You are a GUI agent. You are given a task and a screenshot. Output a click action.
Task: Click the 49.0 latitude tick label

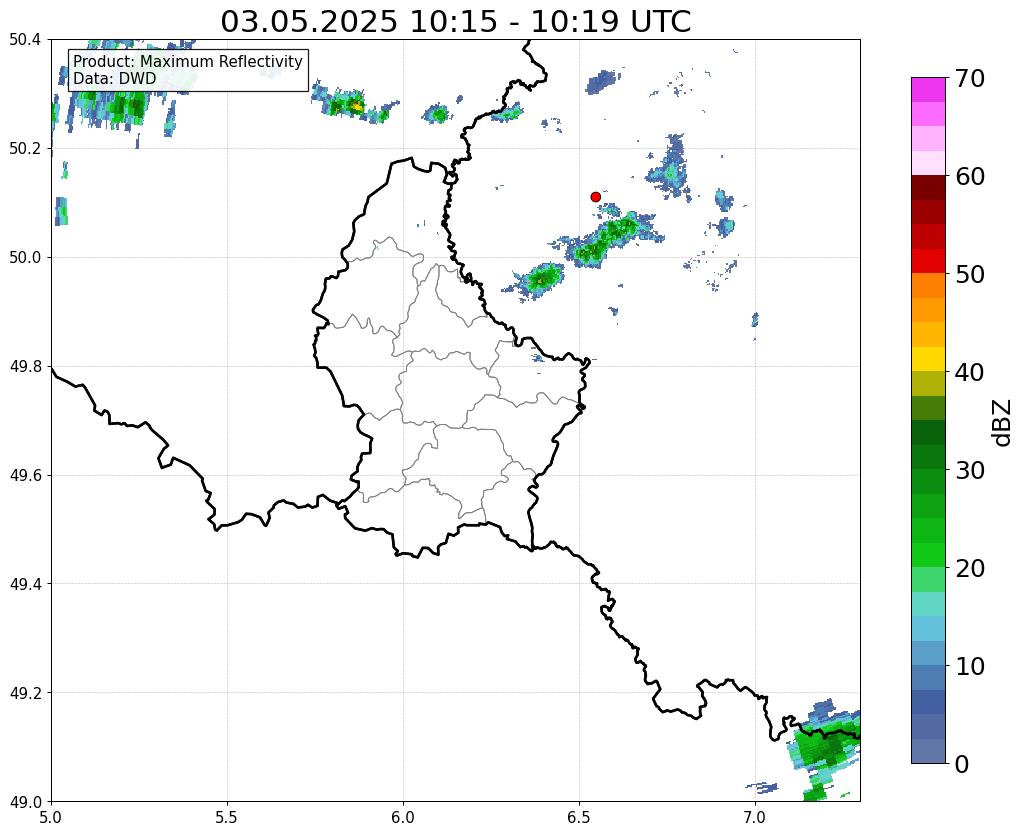tap(25, 801)
